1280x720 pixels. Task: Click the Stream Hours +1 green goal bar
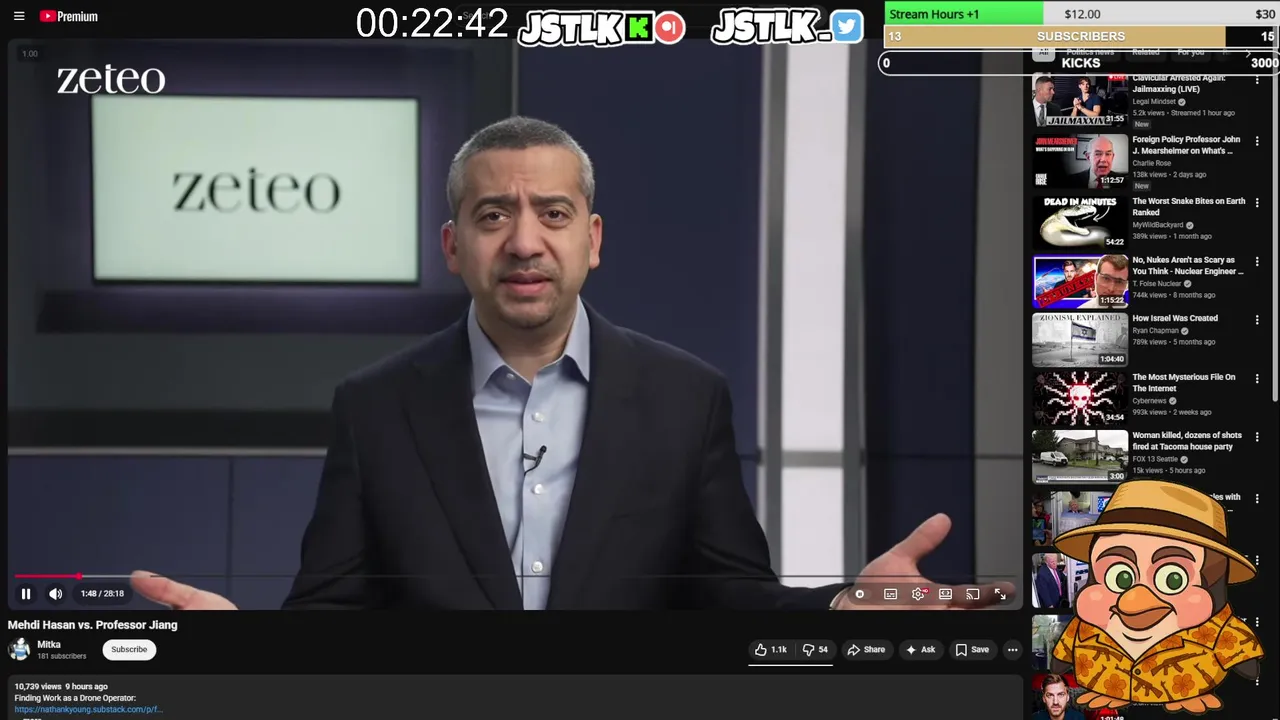[x=963, y=14]
